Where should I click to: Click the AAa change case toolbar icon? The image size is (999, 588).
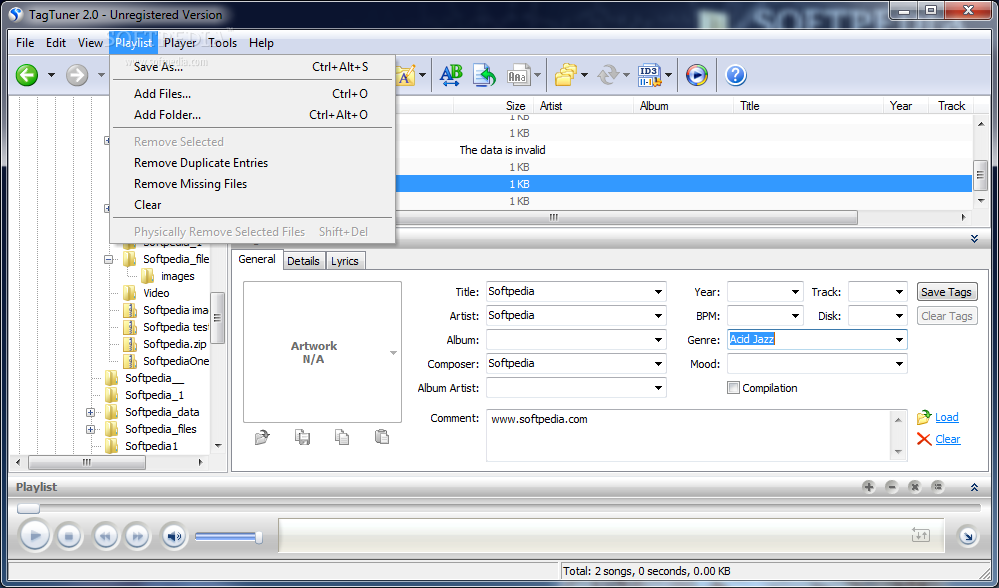[x=518, y=76]
